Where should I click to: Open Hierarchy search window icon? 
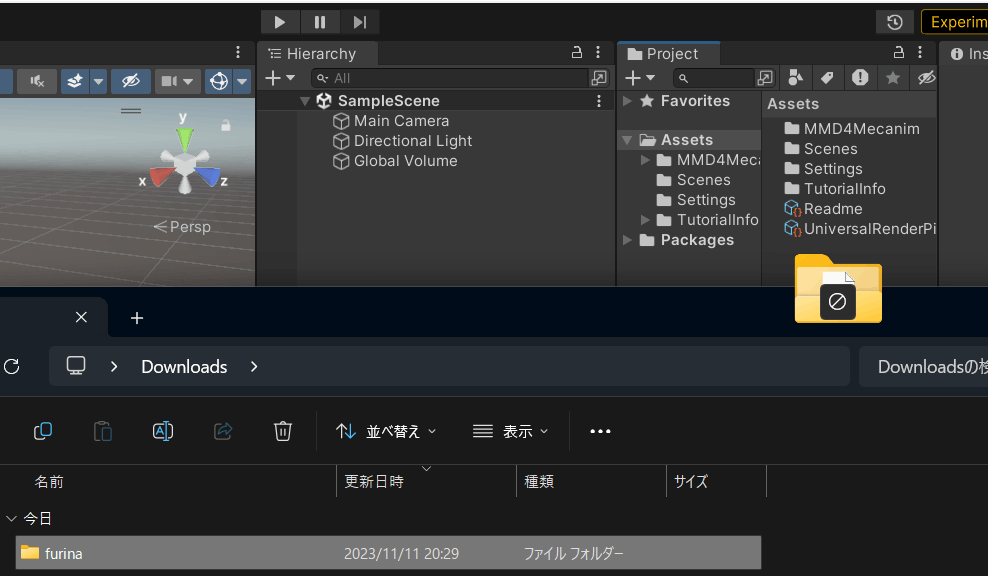(599, 78)
